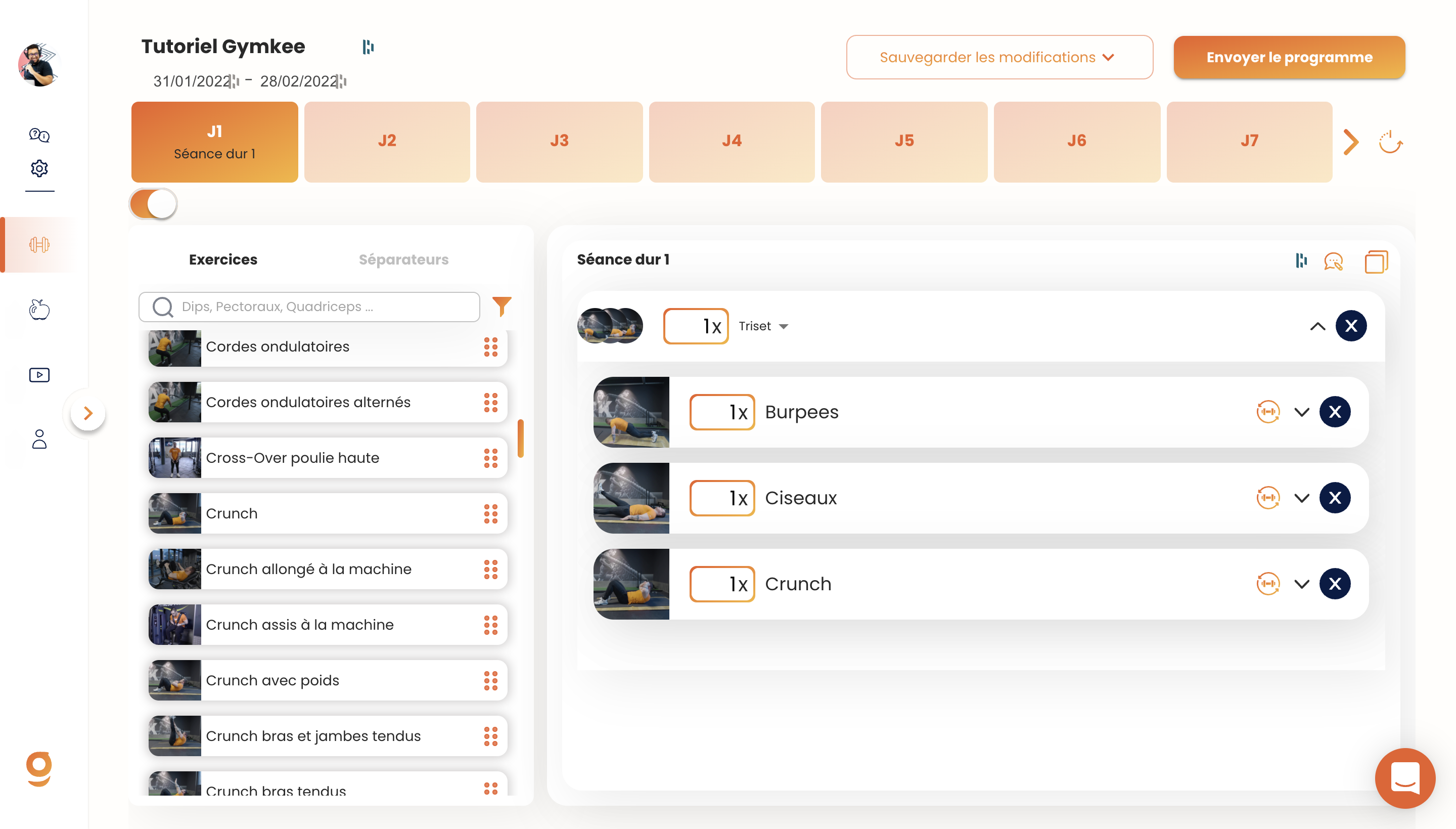Edit session Crunch sets 1x field
Screen dimensions: 1456x829
point(721,584)
